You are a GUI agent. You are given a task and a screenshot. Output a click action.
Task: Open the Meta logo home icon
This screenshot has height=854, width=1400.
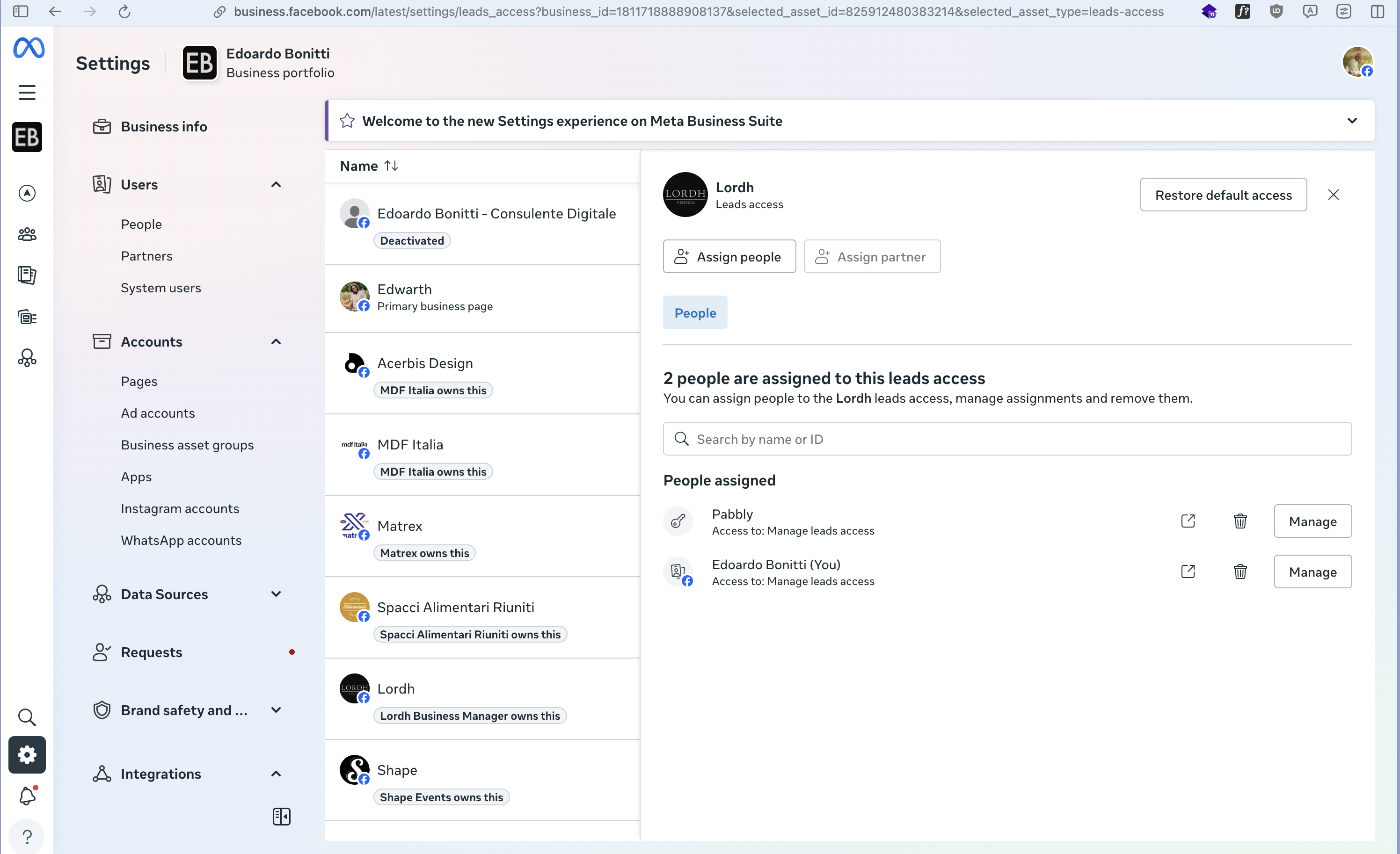coord(29,48)
